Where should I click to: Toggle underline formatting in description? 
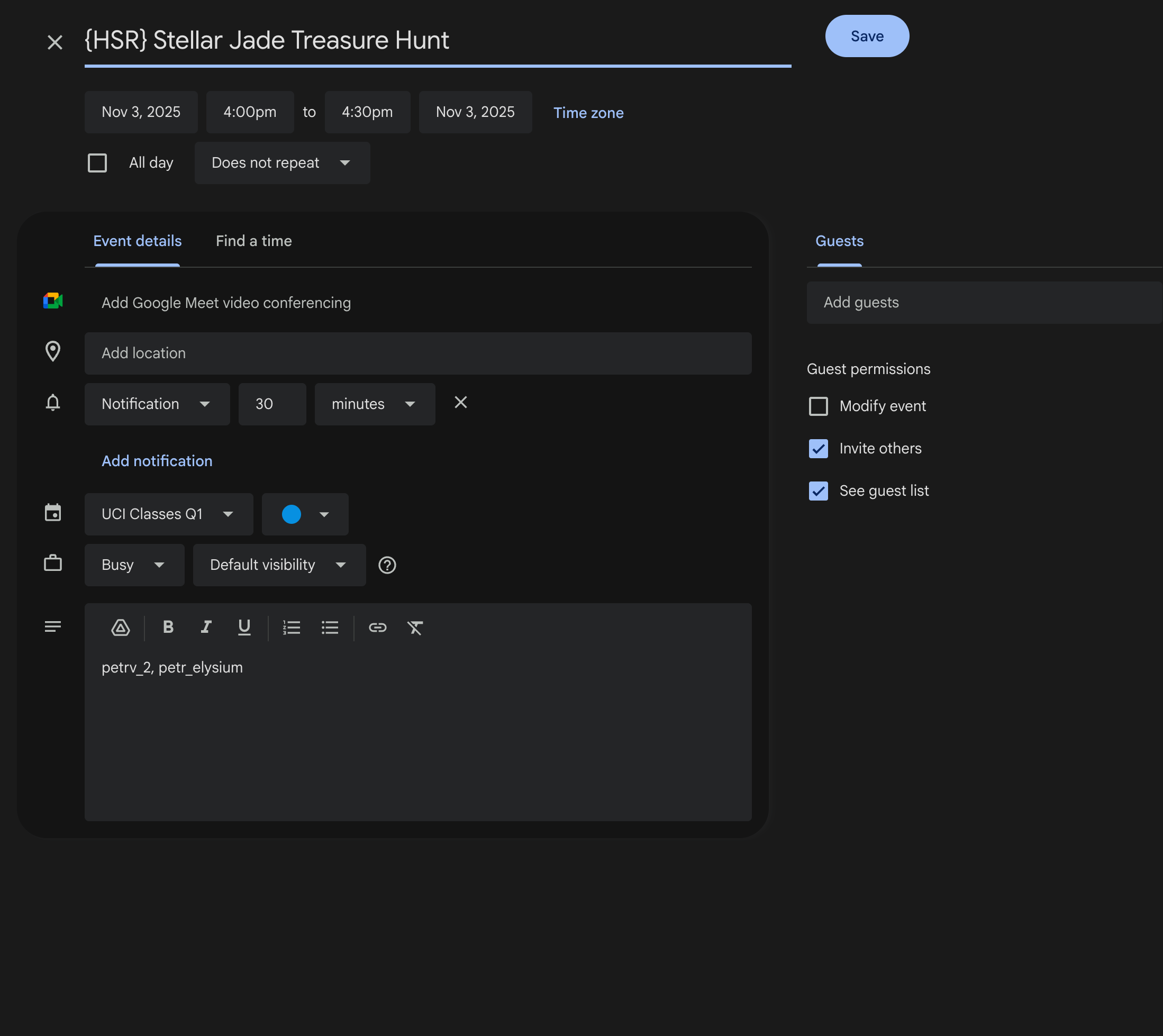244,628
